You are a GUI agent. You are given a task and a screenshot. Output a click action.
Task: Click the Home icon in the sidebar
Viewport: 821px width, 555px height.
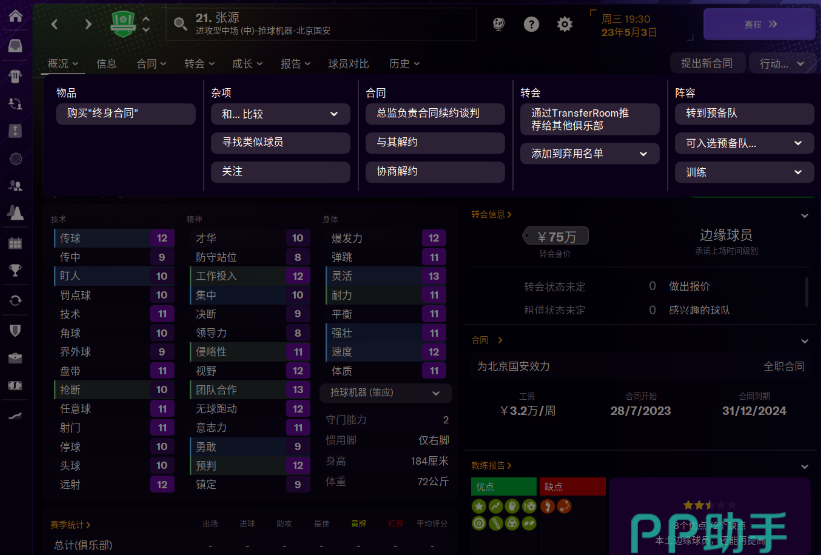coord(15,16)
